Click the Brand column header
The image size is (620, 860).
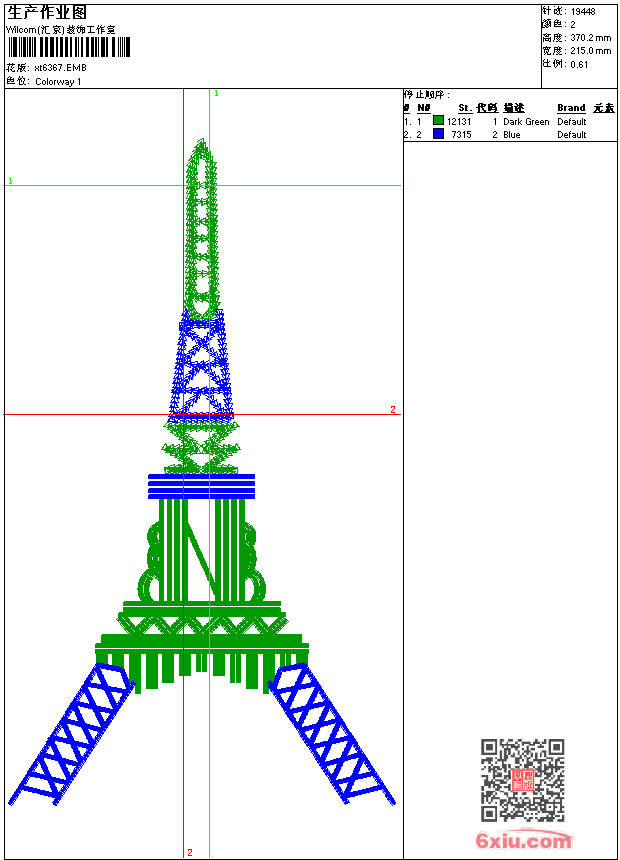tap(571, 108)
